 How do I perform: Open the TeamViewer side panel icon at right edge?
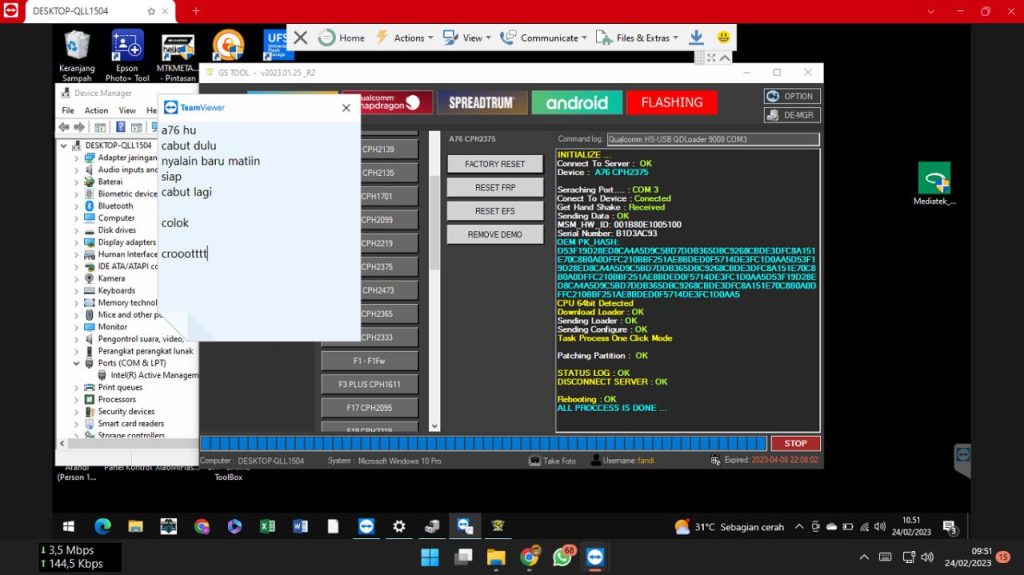click(963, 455)
